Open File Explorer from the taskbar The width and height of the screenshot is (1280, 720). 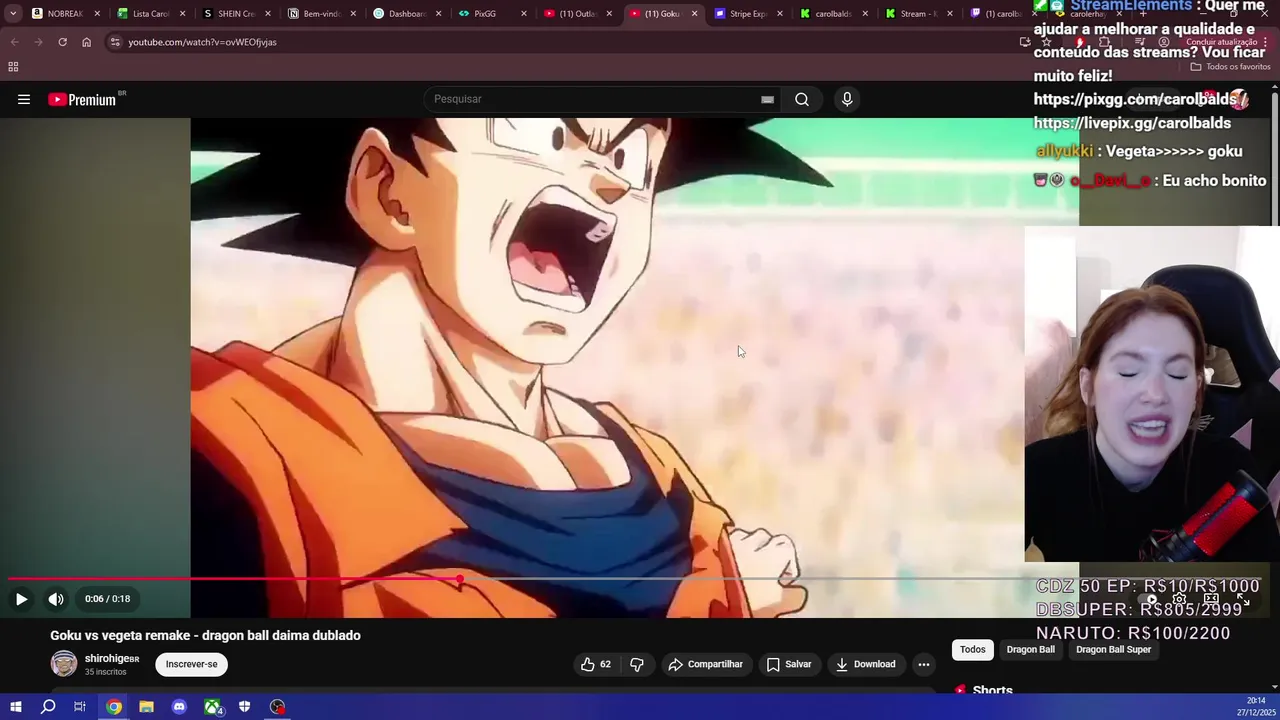click(x=146, y=707)
